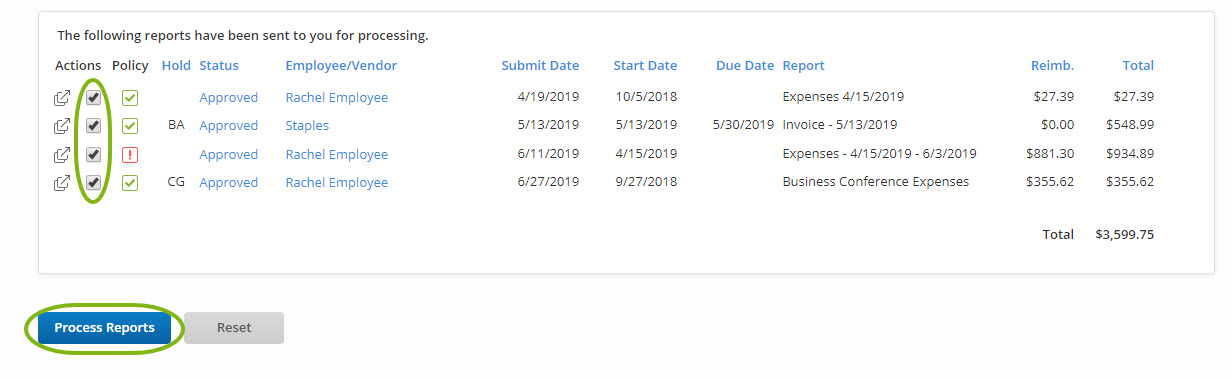The image size is (1232, 379).
Task: Click the Reset button
Action: click(x=234, y=328)
